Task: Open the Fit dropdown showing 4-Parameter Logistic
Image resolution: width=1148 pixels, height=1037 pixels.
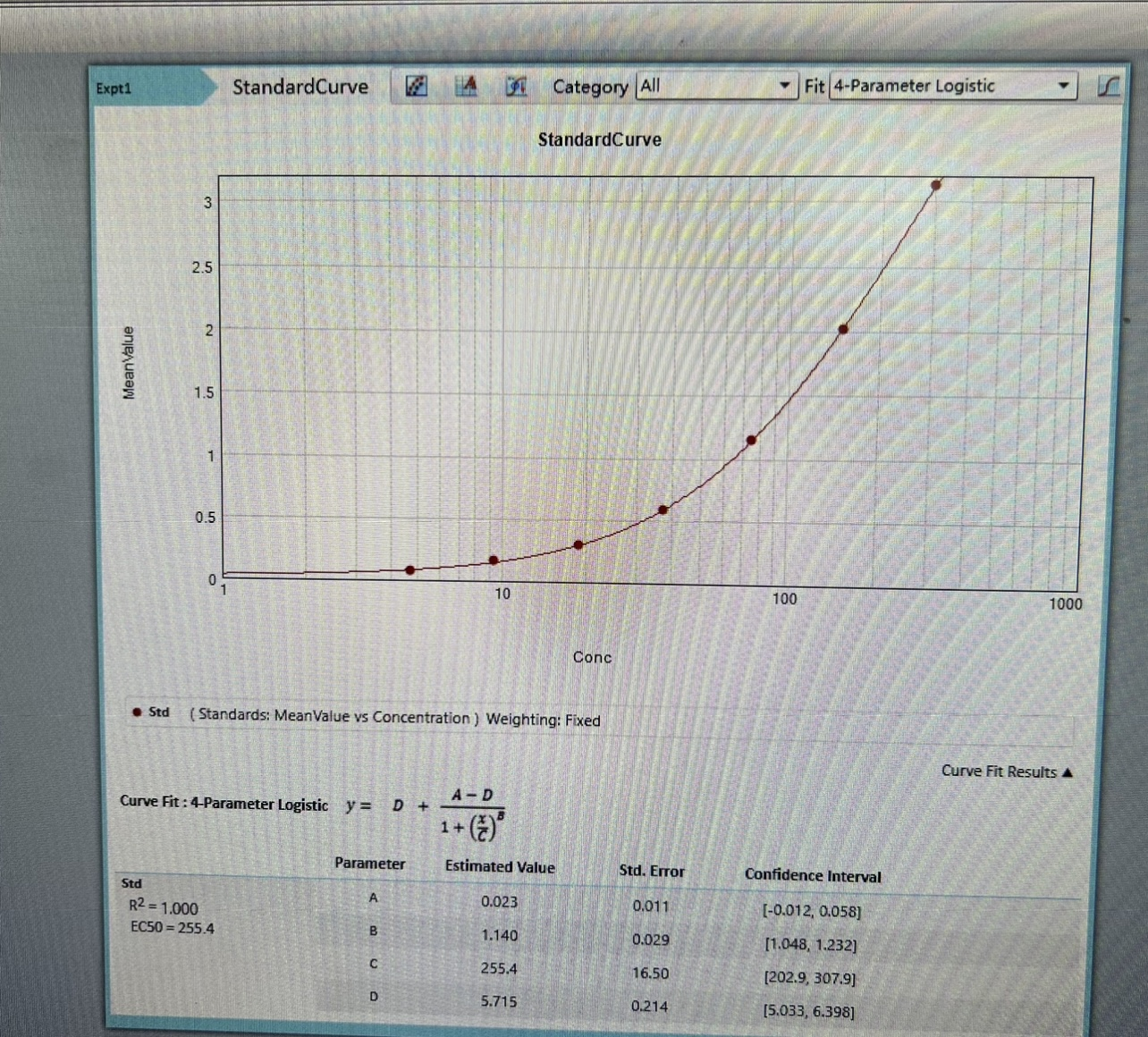Action: tap(952, 86)
